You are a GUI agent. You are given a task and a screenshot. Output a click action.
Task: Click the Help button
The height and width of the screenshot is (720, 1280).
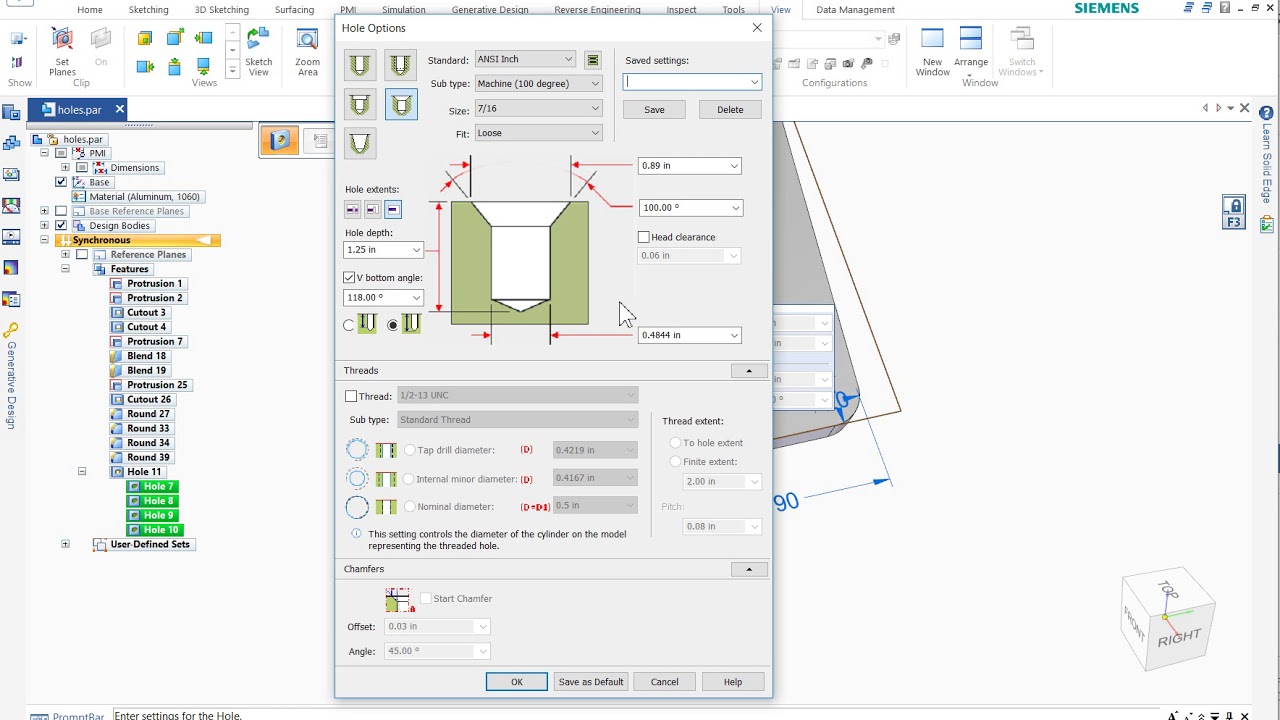pyautogui.click(x=733, y=682)
